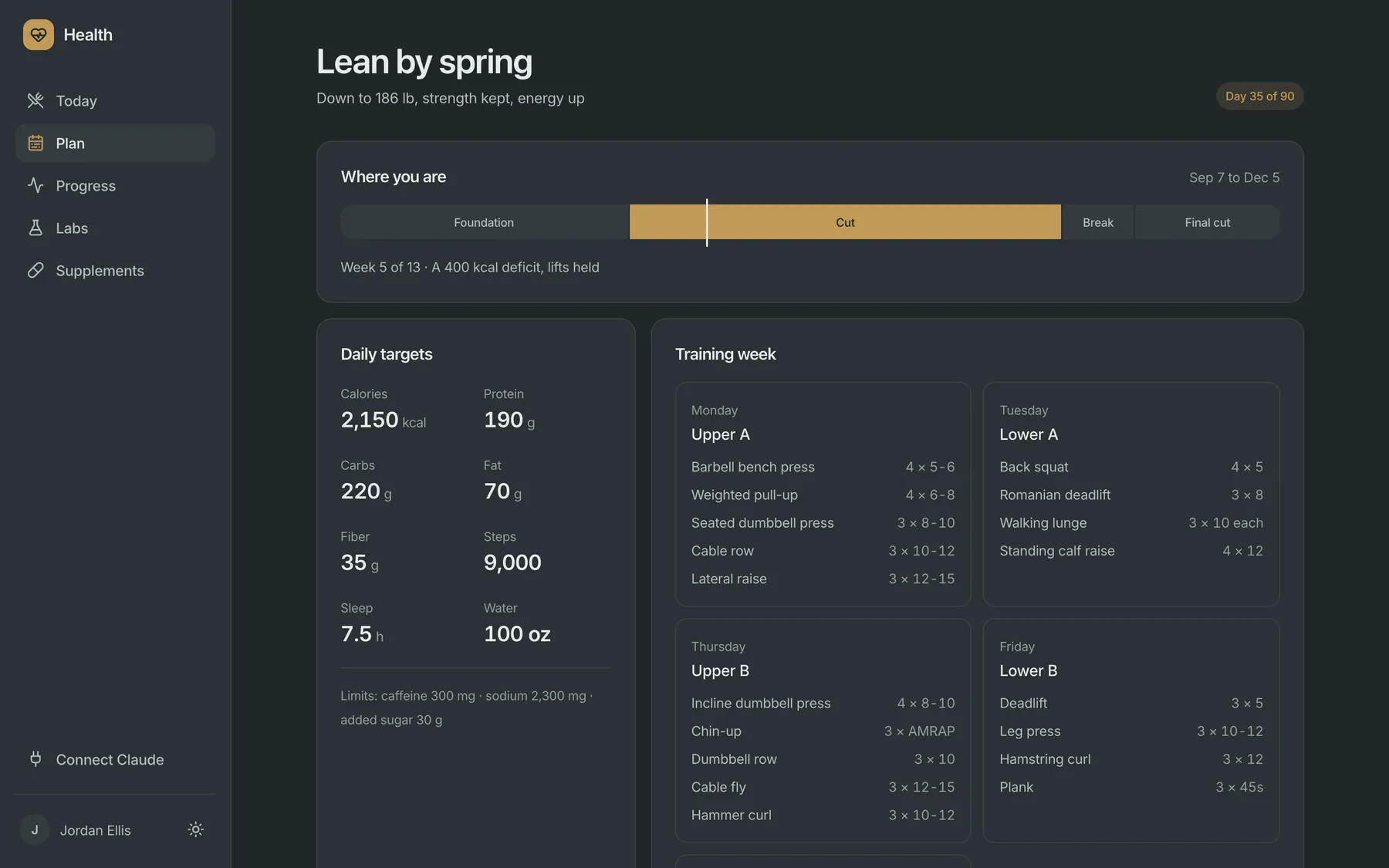
Task: Click the Labs flask icon
Action: pyautogui.click(x=35, y=228)
